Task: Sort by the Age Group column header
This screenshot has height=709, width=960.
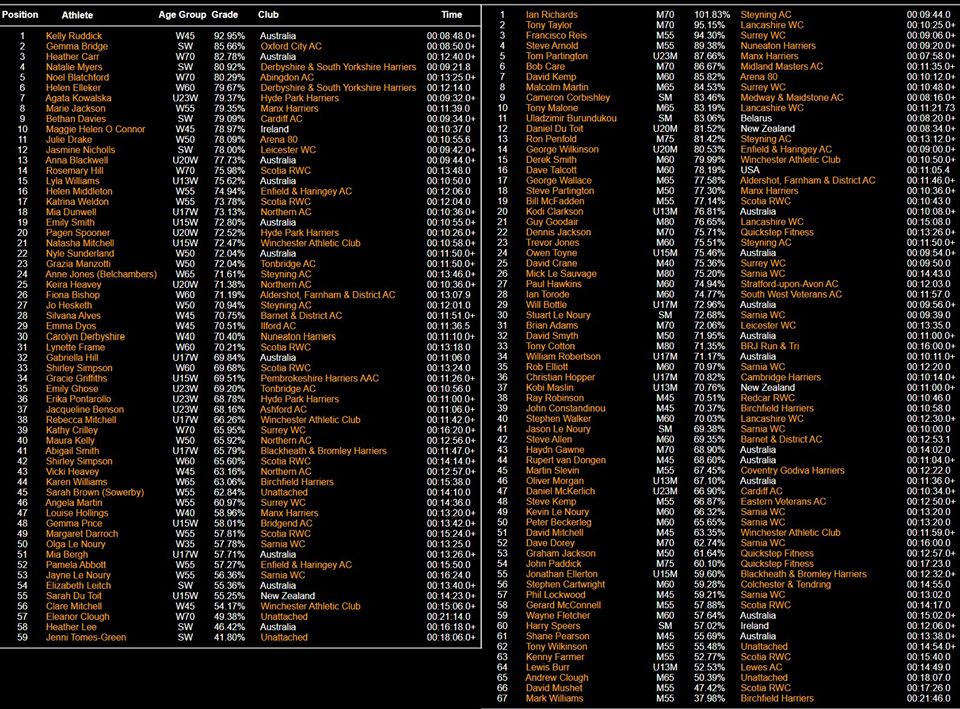Action: click(181, 15)
